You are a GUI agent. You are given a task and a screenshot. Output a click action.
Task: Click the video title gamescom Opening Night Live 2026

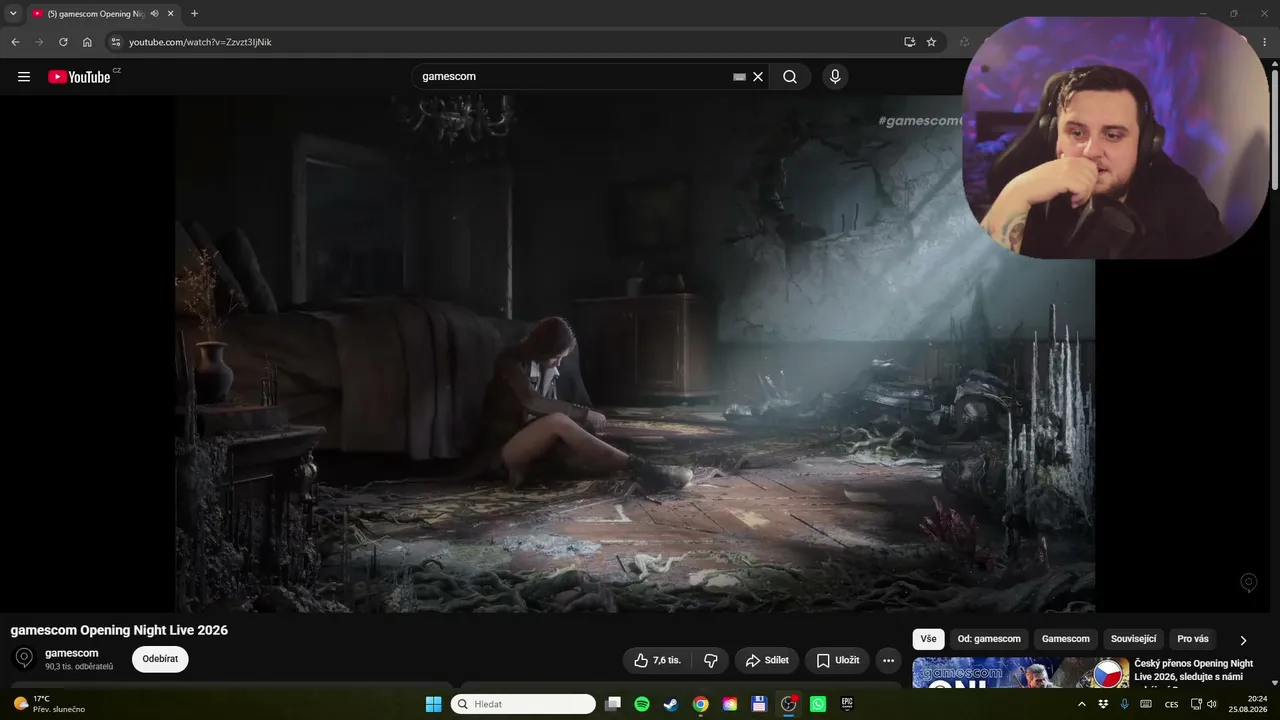(119, 630)
